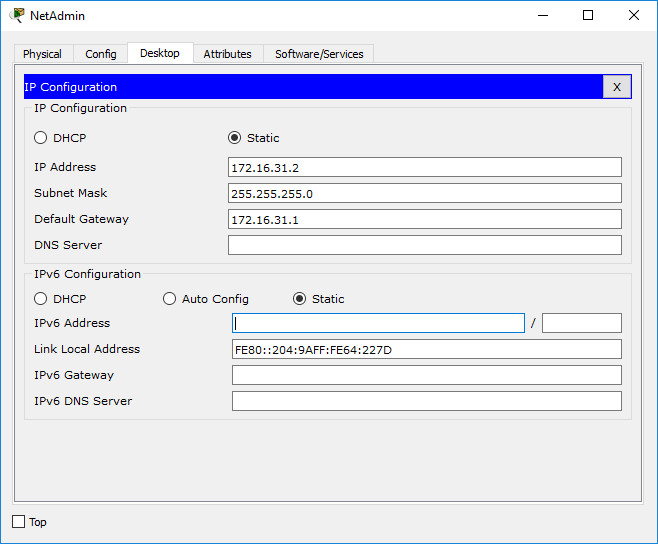Maximize the NetAdmin window
This screenshot has height=544, width=658.
coord(588,16)
